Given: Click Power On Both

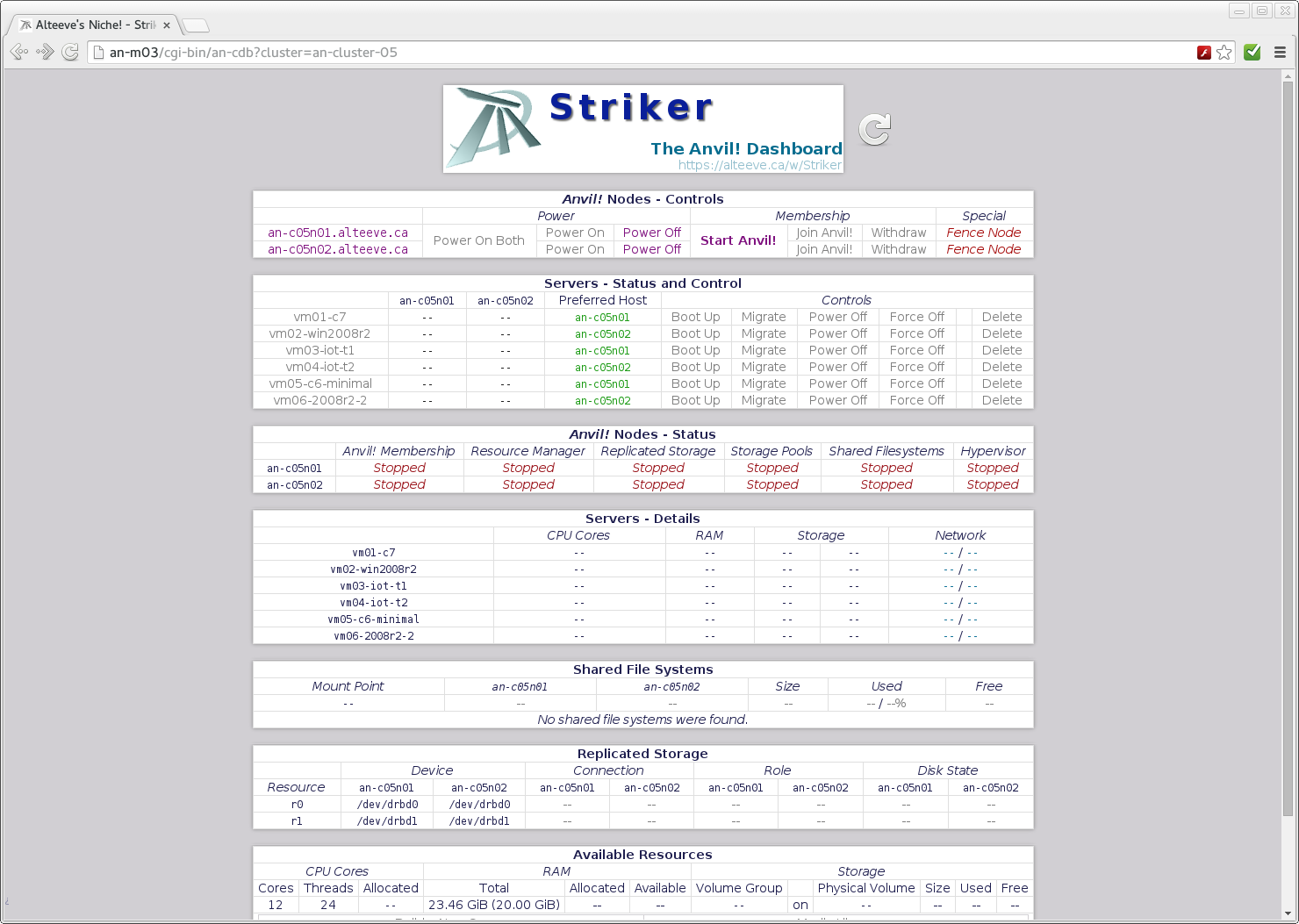Looking at the screenshot, I should point(479,240).
